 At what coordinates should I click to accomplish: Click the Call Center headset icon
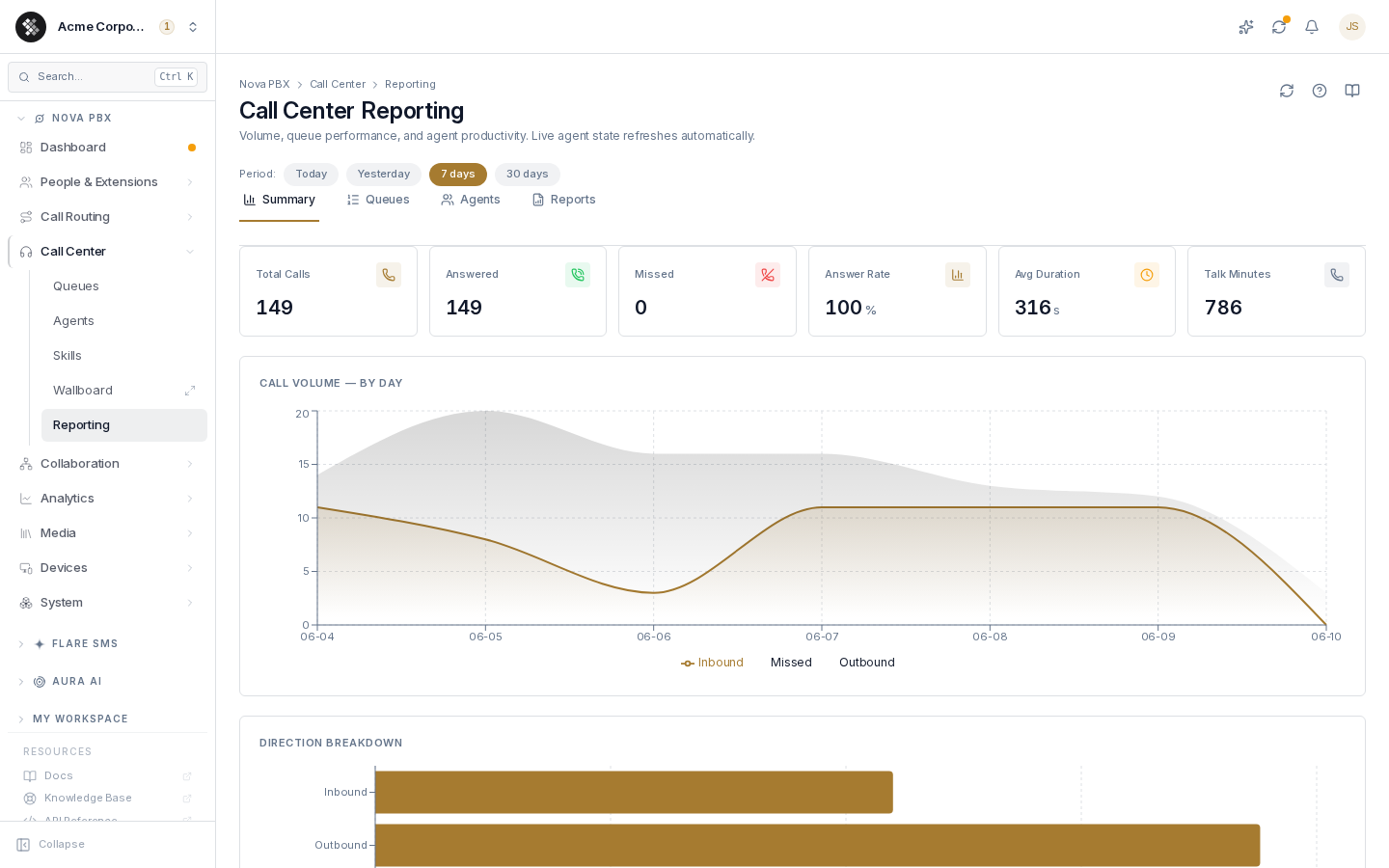[26, 252]
